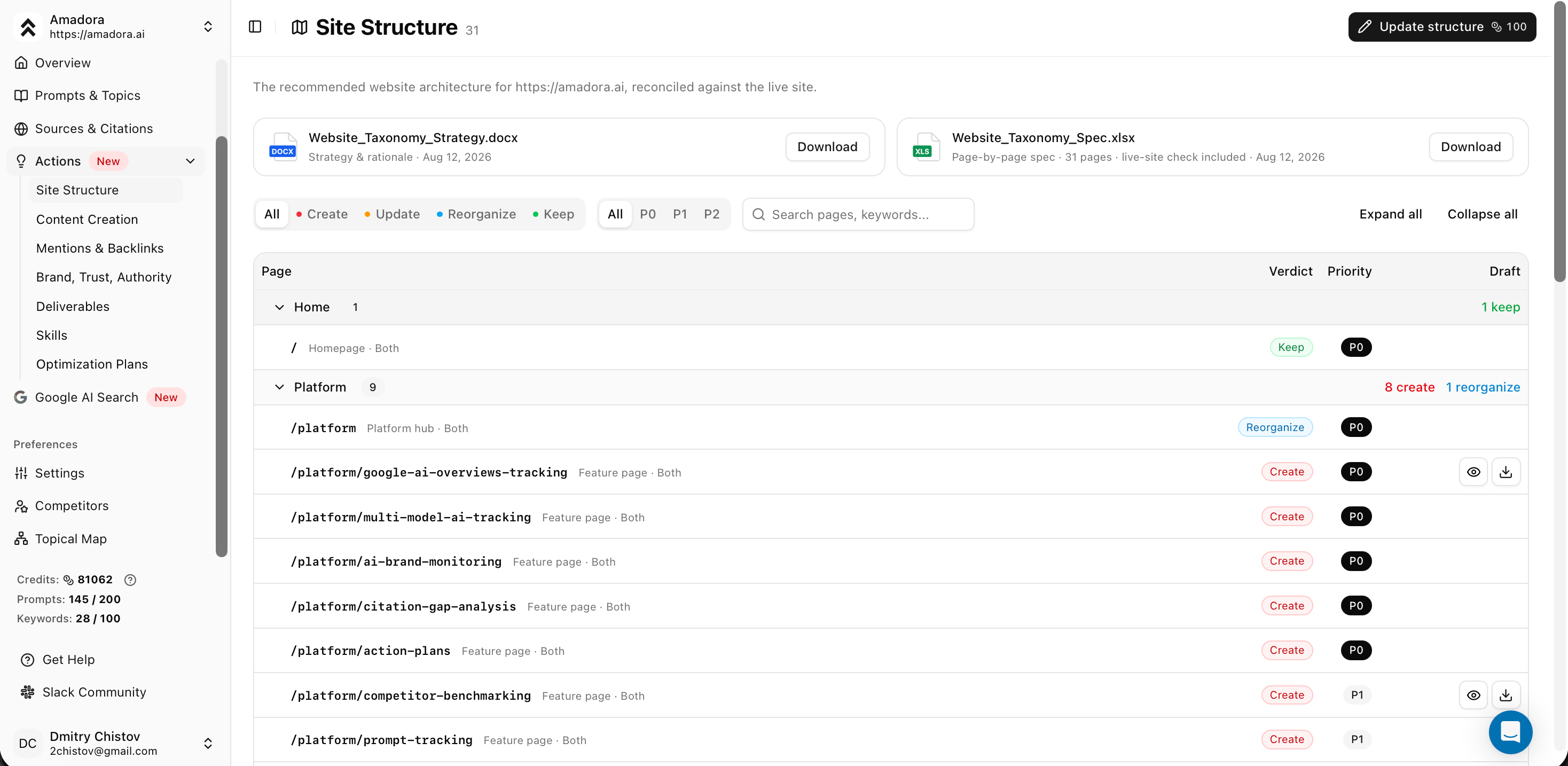Click the Settings sliders icon
This screenshot has height=766, width=1568.
pyautogui.click(x=21, y=473)
